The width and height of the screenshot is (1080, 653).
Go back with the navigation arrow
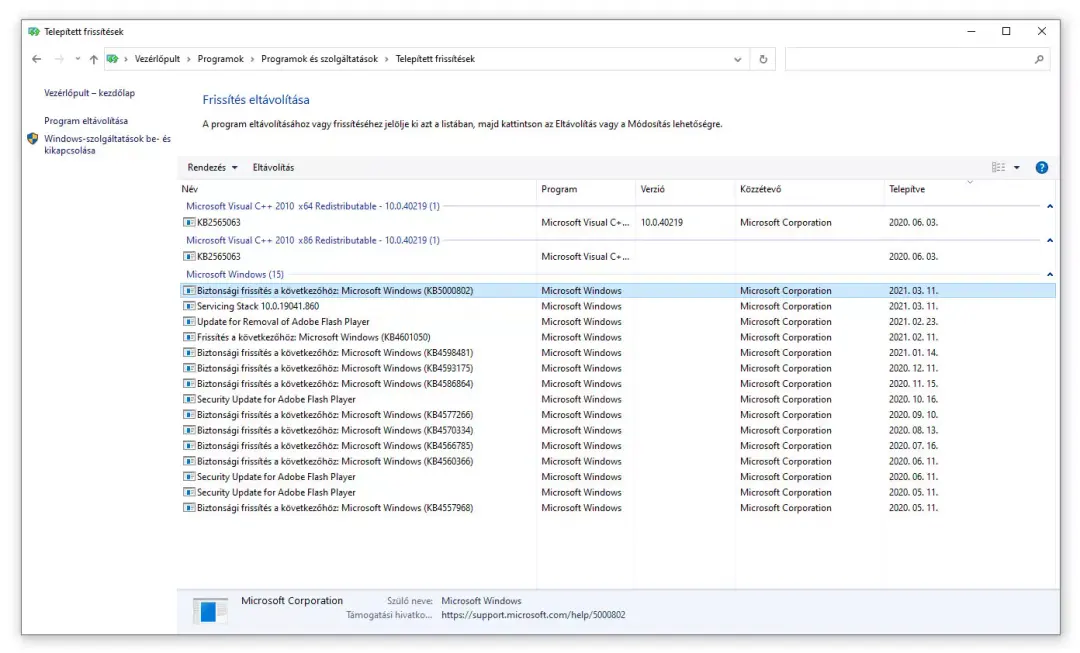[x=37, y=59]
